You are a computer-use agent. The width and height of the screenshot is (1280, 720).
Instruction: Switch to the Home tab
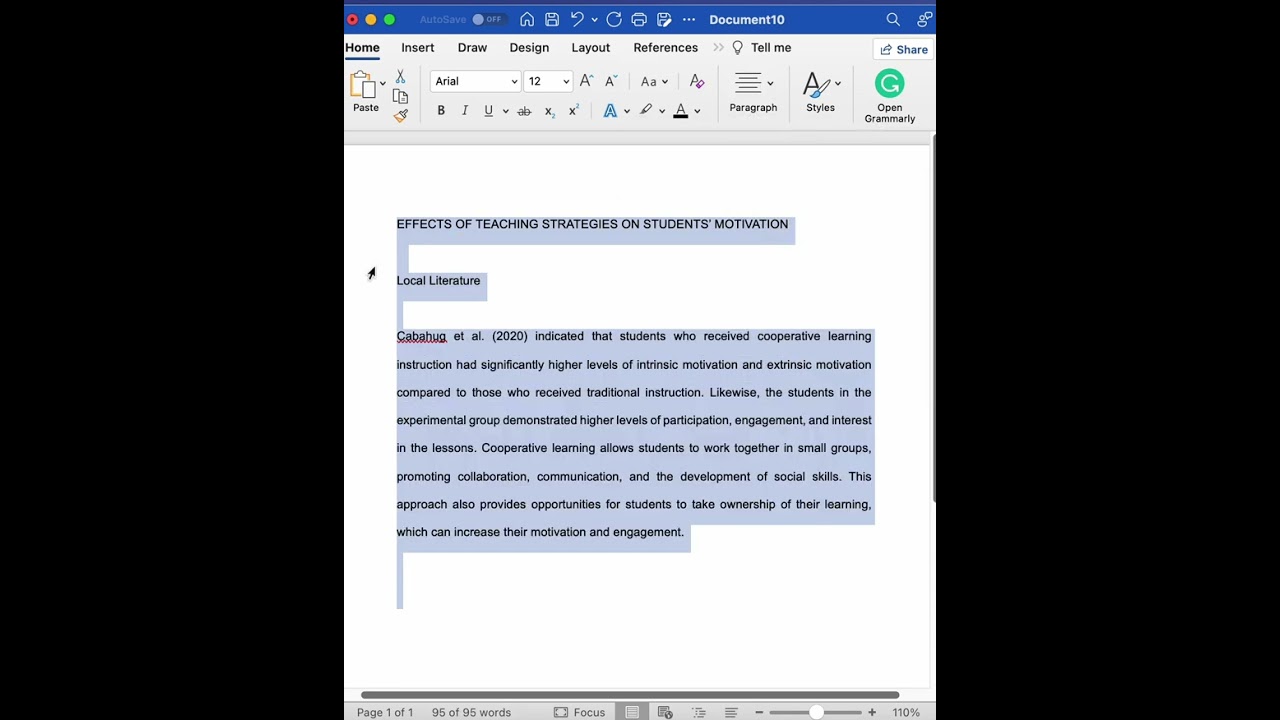(x=362, y=47)
